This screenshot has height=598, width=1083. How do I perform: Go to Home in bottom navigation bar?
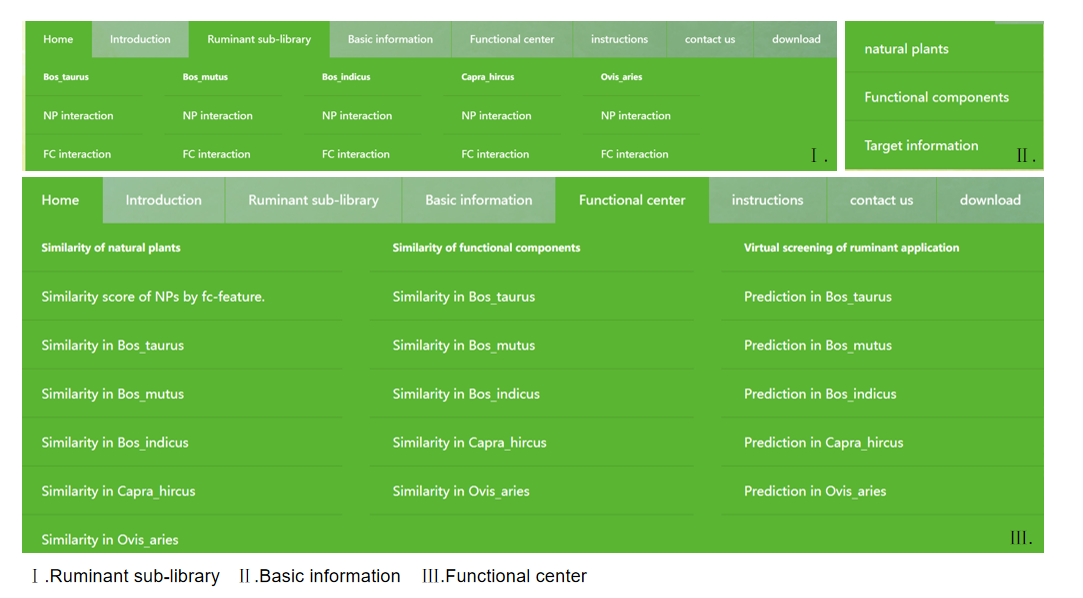pyautogui.click(x=60, y=200)
